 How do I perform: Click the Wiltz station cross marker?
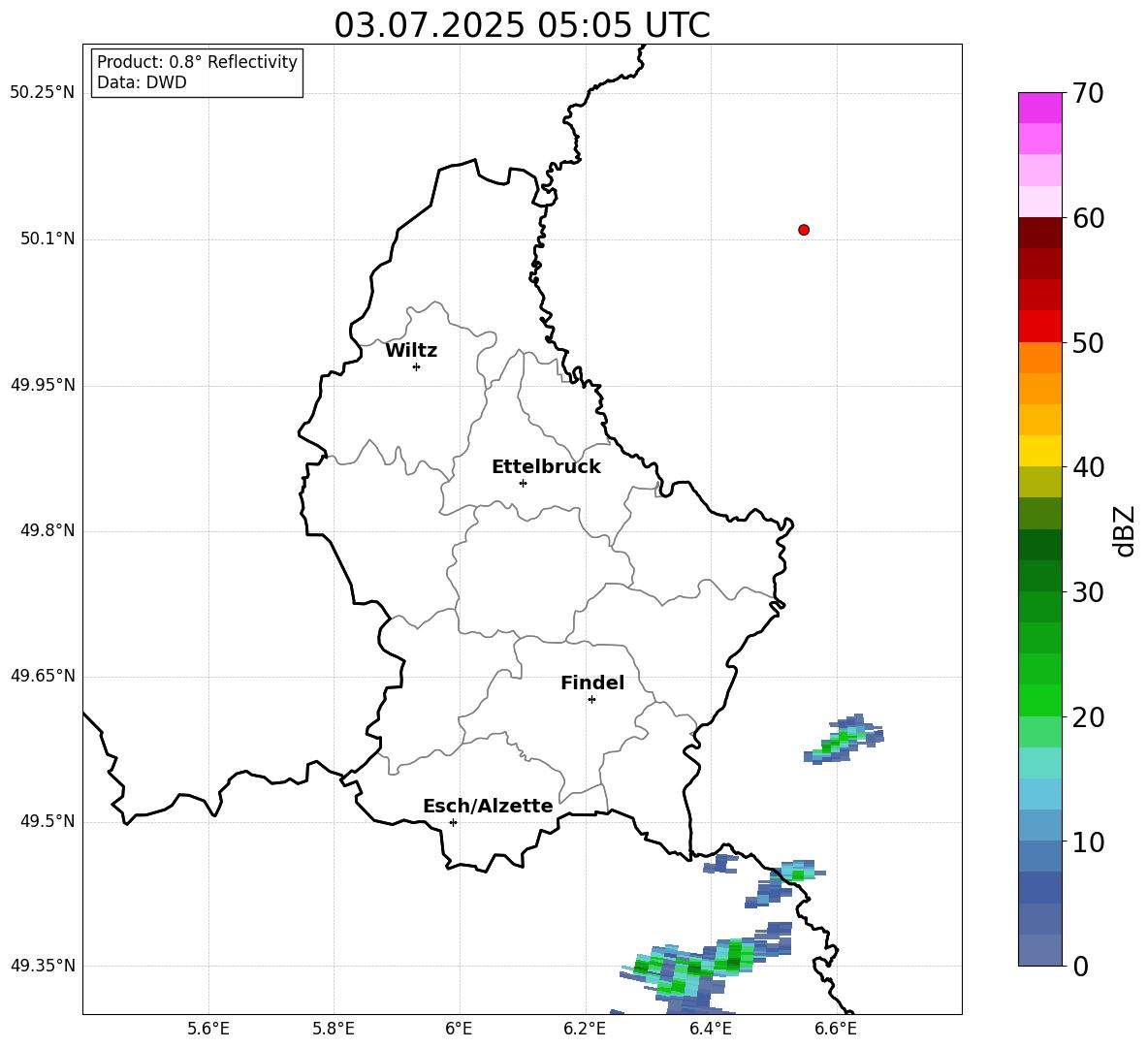(417, 366)
